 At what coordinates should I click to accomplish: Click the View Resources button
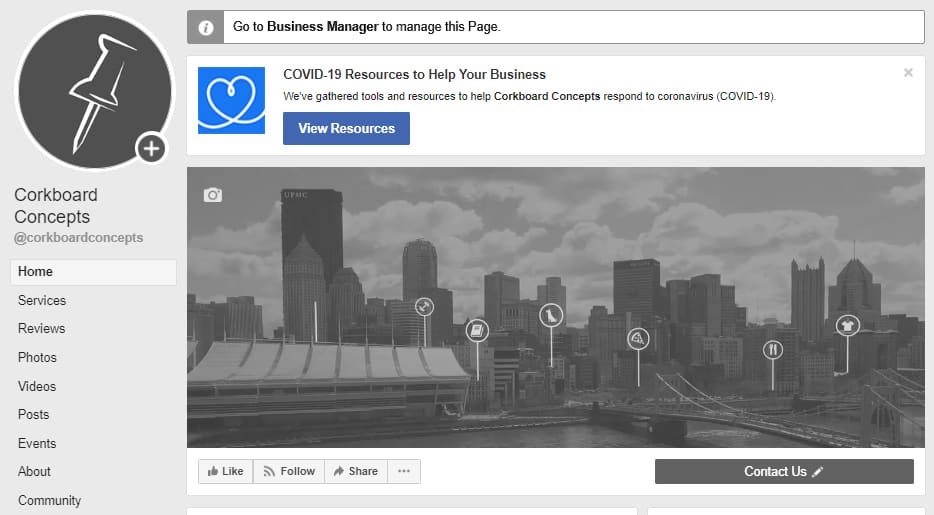(346, 128)
